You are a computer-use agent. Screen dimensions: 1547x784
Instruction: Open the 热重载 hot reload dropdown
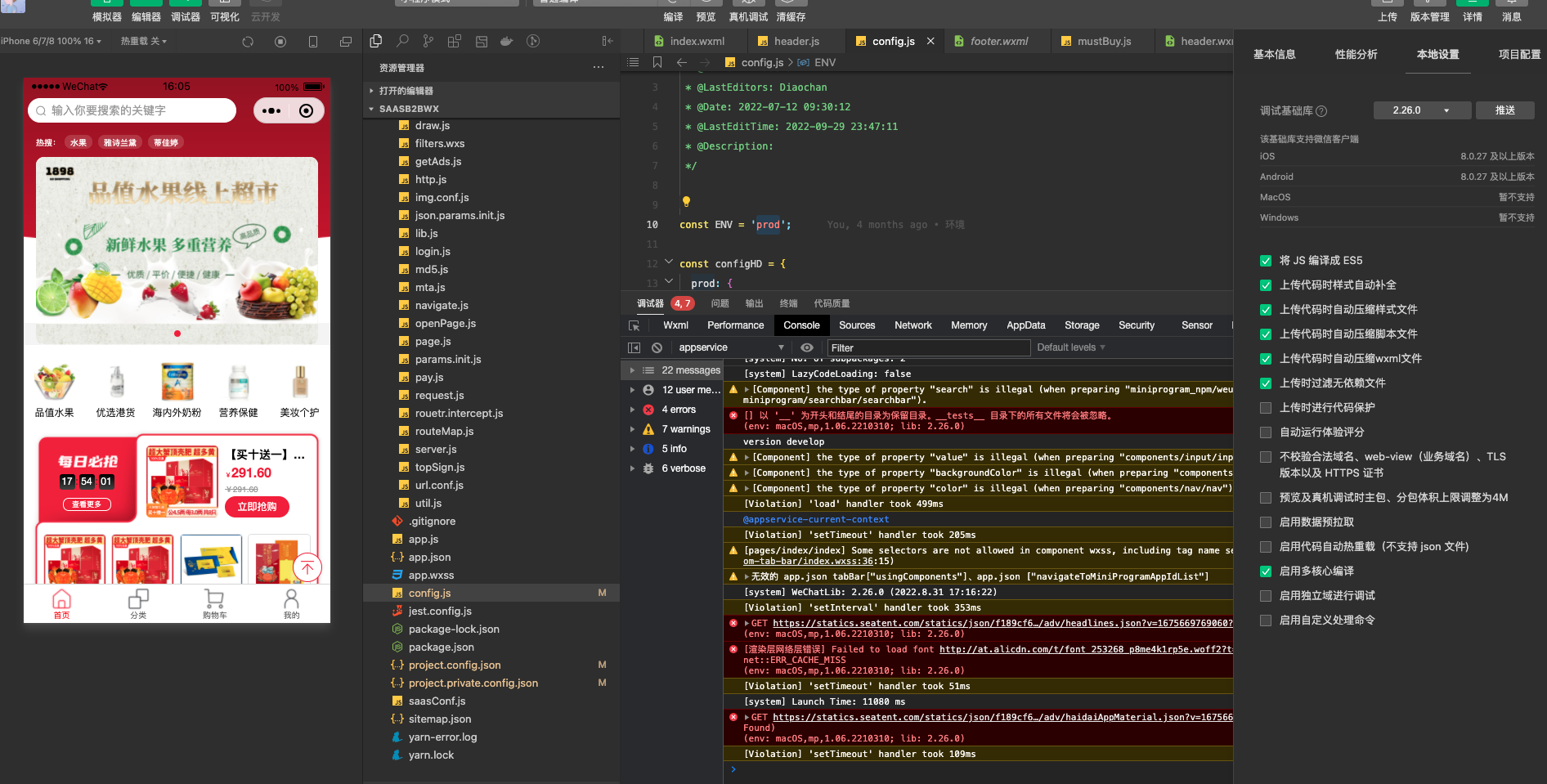[144, 41]
